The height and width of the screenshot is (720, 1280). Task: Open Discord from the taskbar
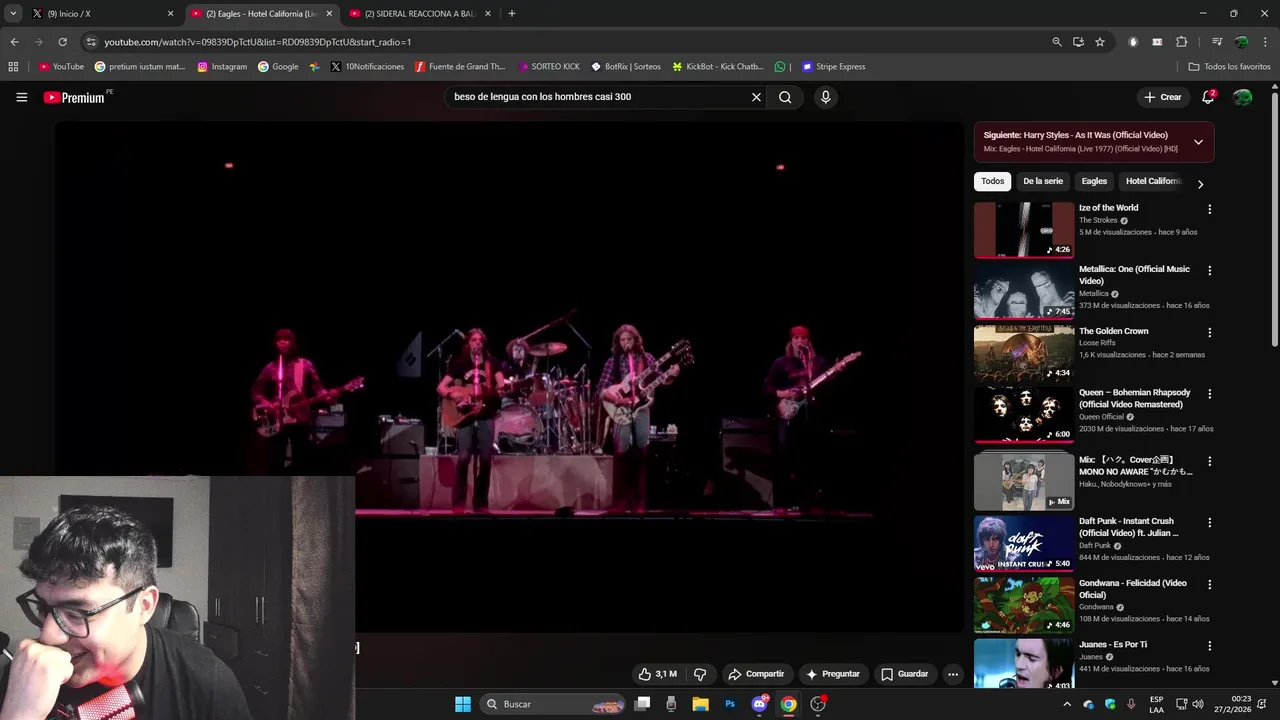coord(759,704)
